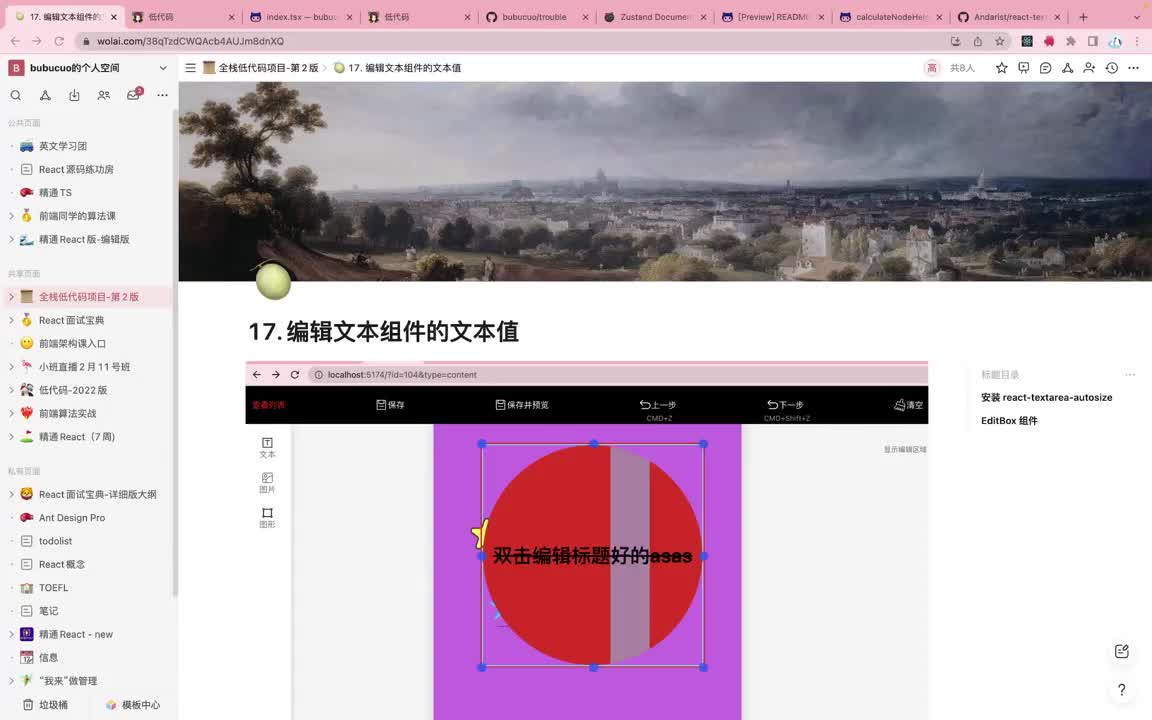1152x720 pixels.
Task: Open page more menu in header
Action: (1134, 68)
